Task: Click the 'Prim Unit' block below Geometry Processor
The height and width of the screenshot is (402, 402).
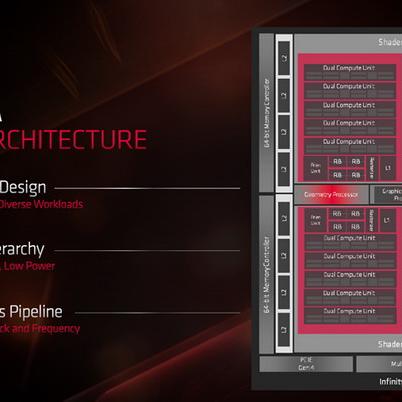Action: 316,220
